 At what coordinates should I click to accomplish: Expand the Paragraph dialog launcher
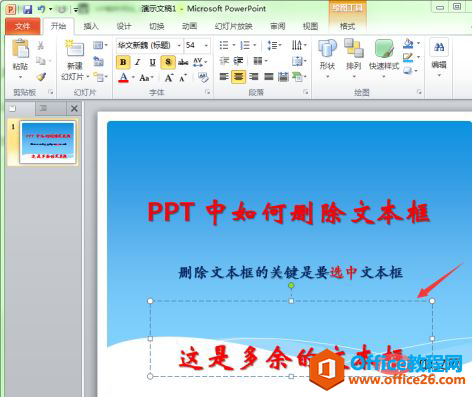pyautogui.click(x=306, y=92)
